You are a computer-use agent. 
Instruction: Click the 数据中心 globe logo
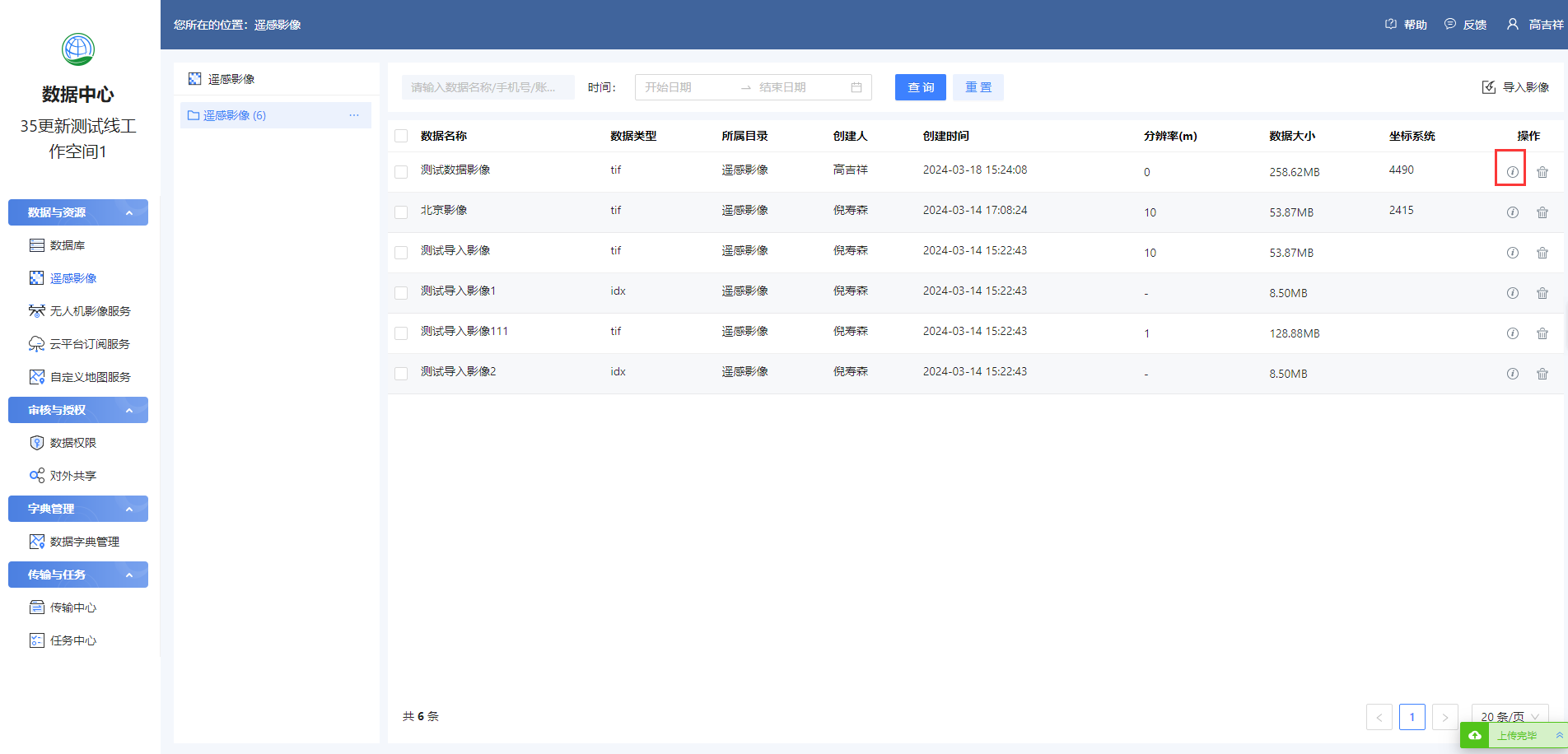coord(78,49)
